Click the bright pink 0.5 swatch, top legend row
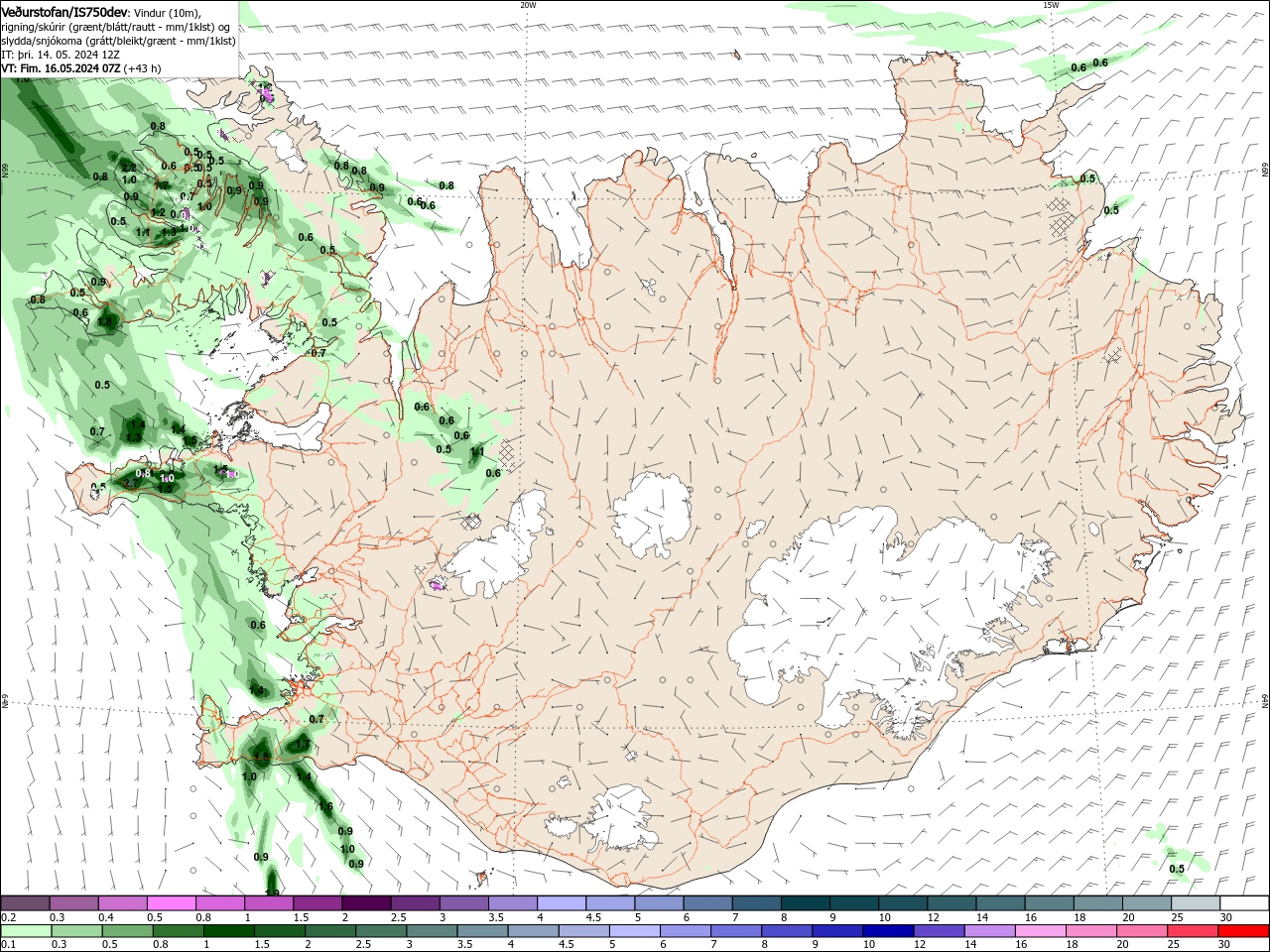The height and width of the screenshot is (952, 1270). [171, 903]
